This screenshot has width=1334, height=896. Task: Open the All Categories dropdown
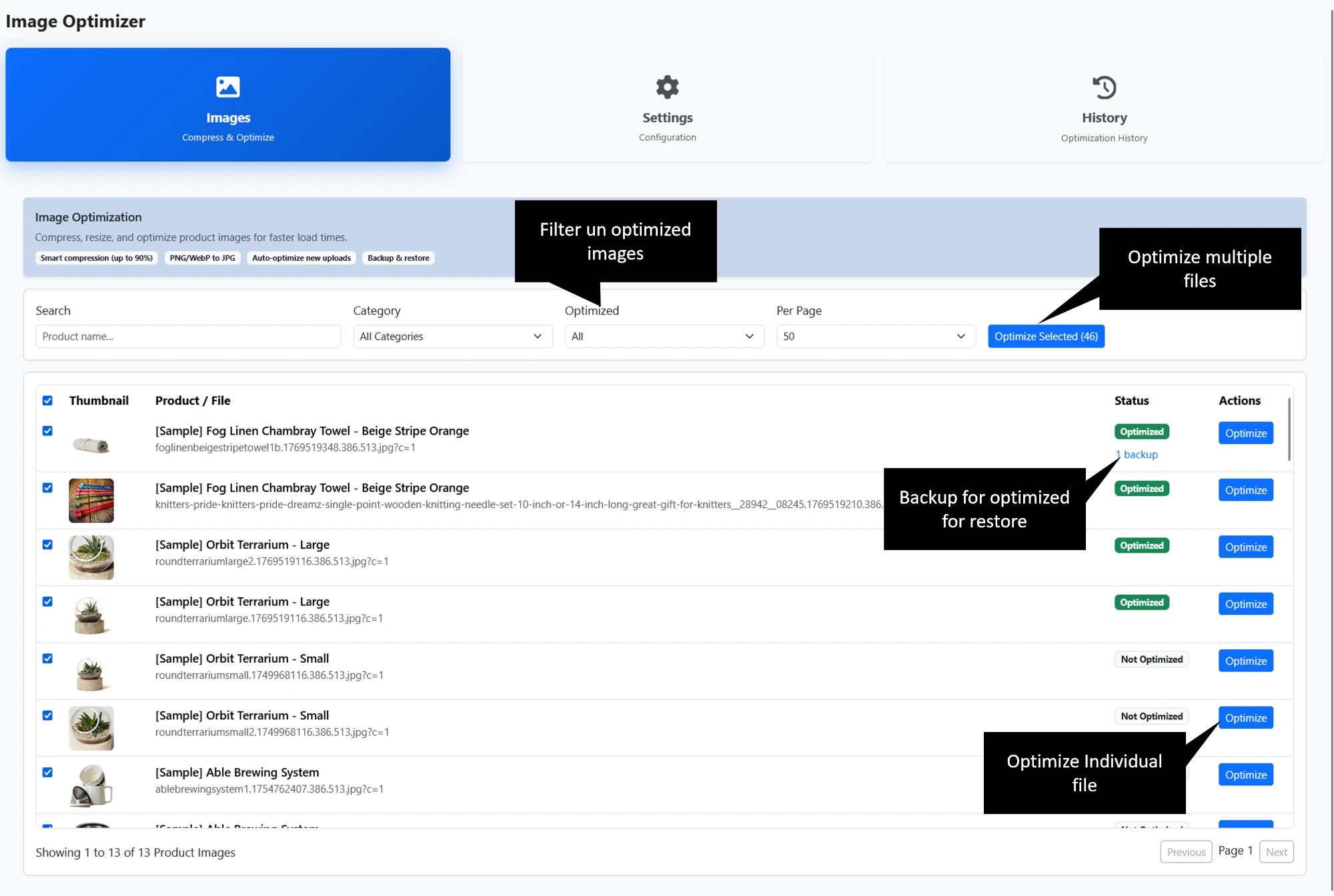(452, 336)
